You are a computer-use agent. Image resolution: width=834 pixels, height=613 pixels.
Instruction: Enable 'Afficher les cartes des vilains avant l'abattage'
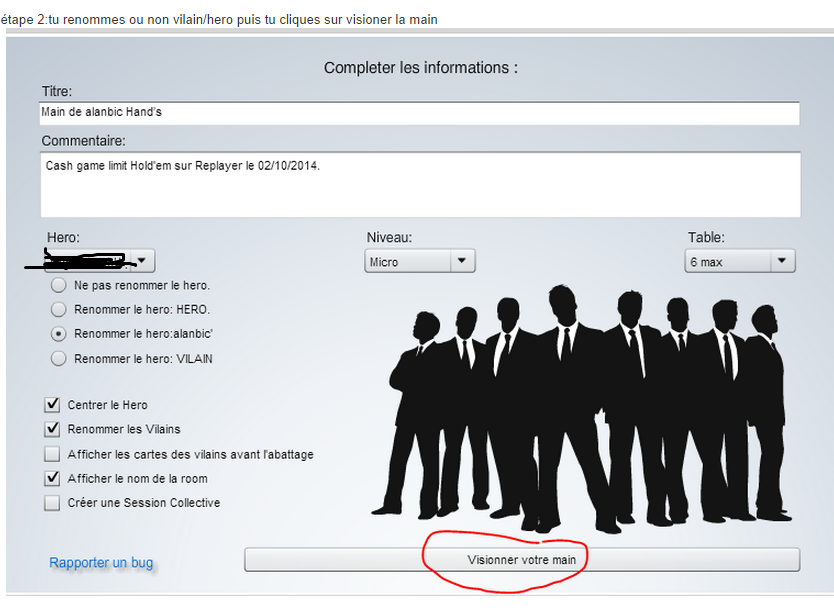pos(52,454)
